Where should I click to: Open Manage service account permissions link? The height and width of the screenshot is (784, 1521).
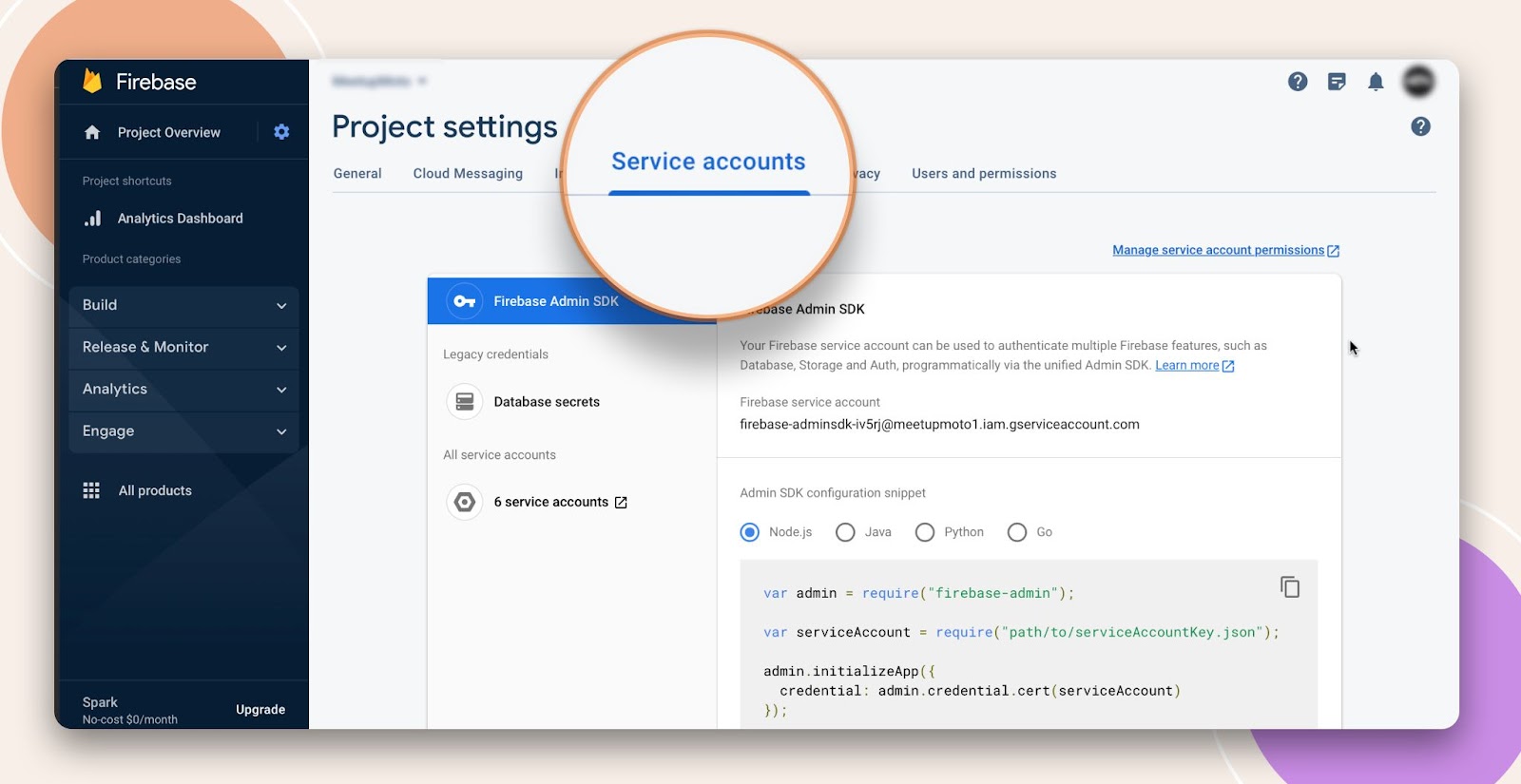click(1218, 250)
